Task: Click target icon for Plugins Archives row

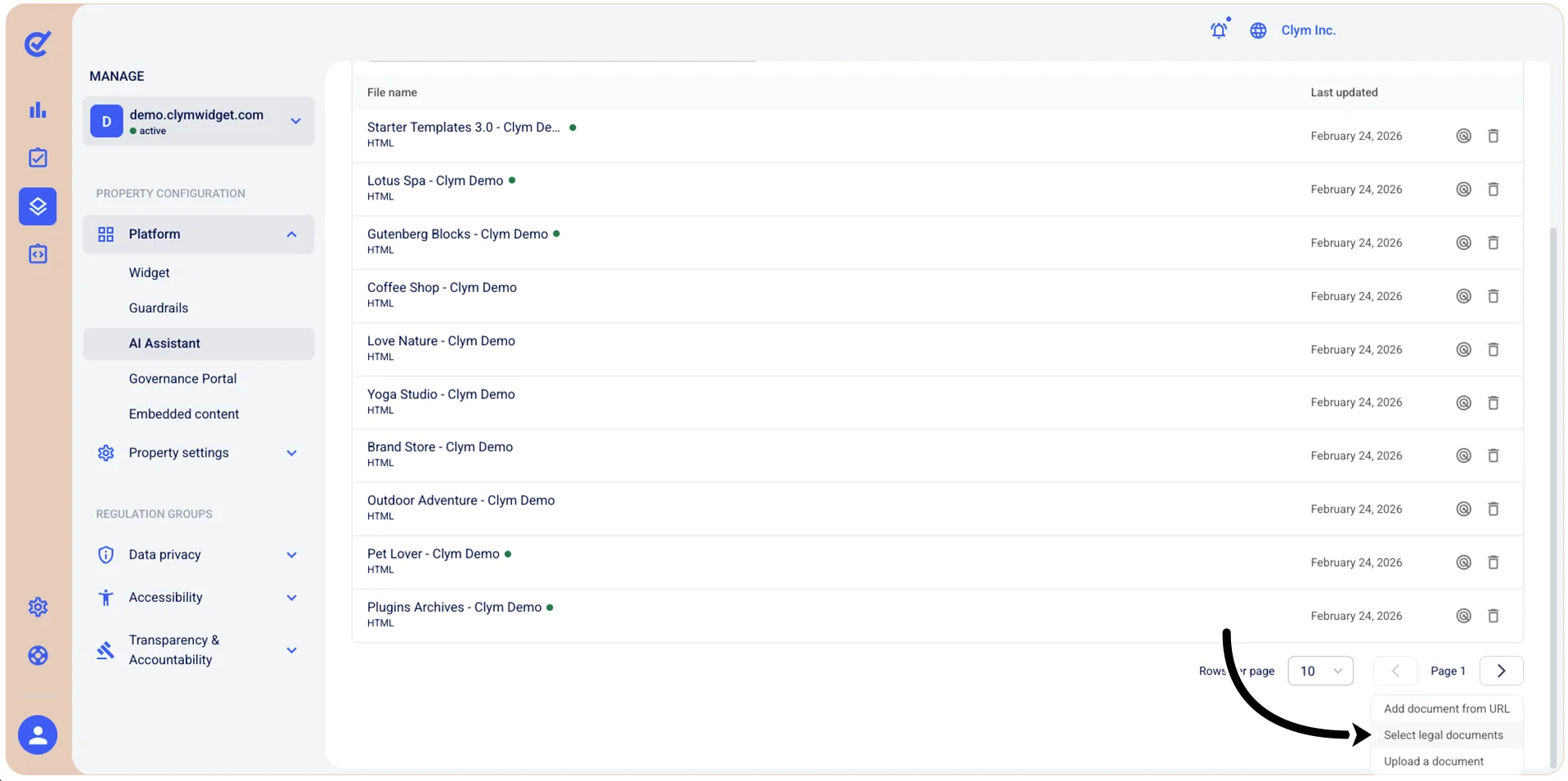Action: [x=1463, y=616]
